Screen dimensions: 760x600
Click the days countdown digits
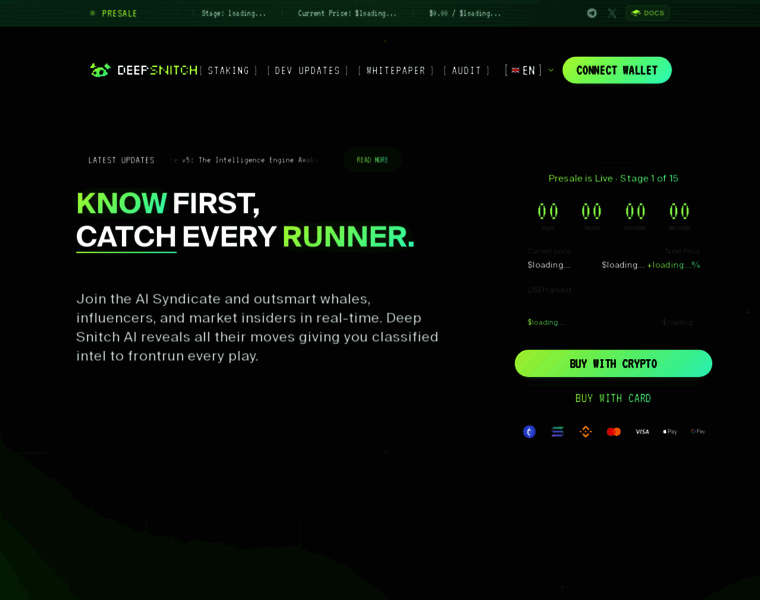[548, 211]
